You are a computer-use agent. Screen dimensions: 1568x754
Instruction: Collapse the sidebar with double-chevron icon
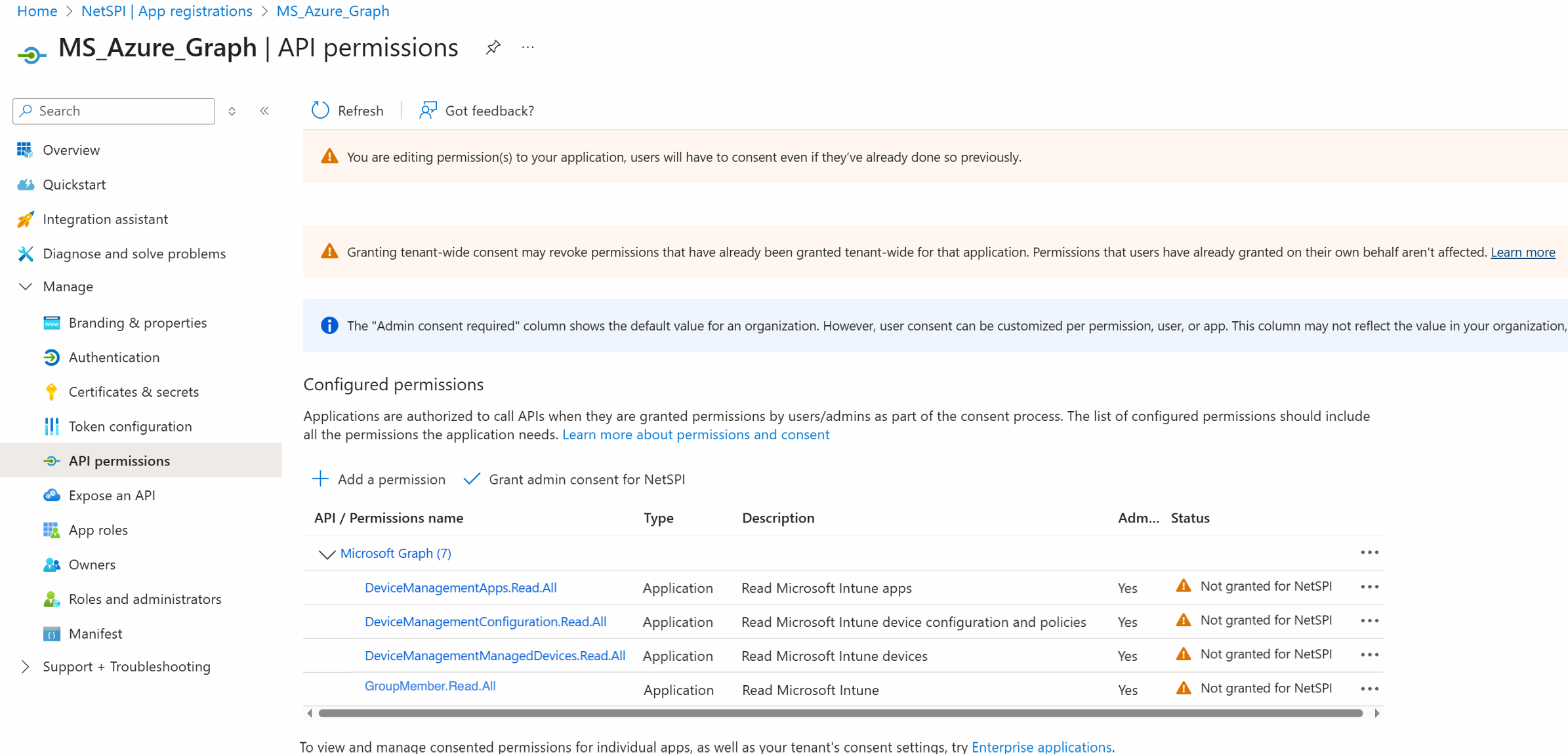pos(264,111)
